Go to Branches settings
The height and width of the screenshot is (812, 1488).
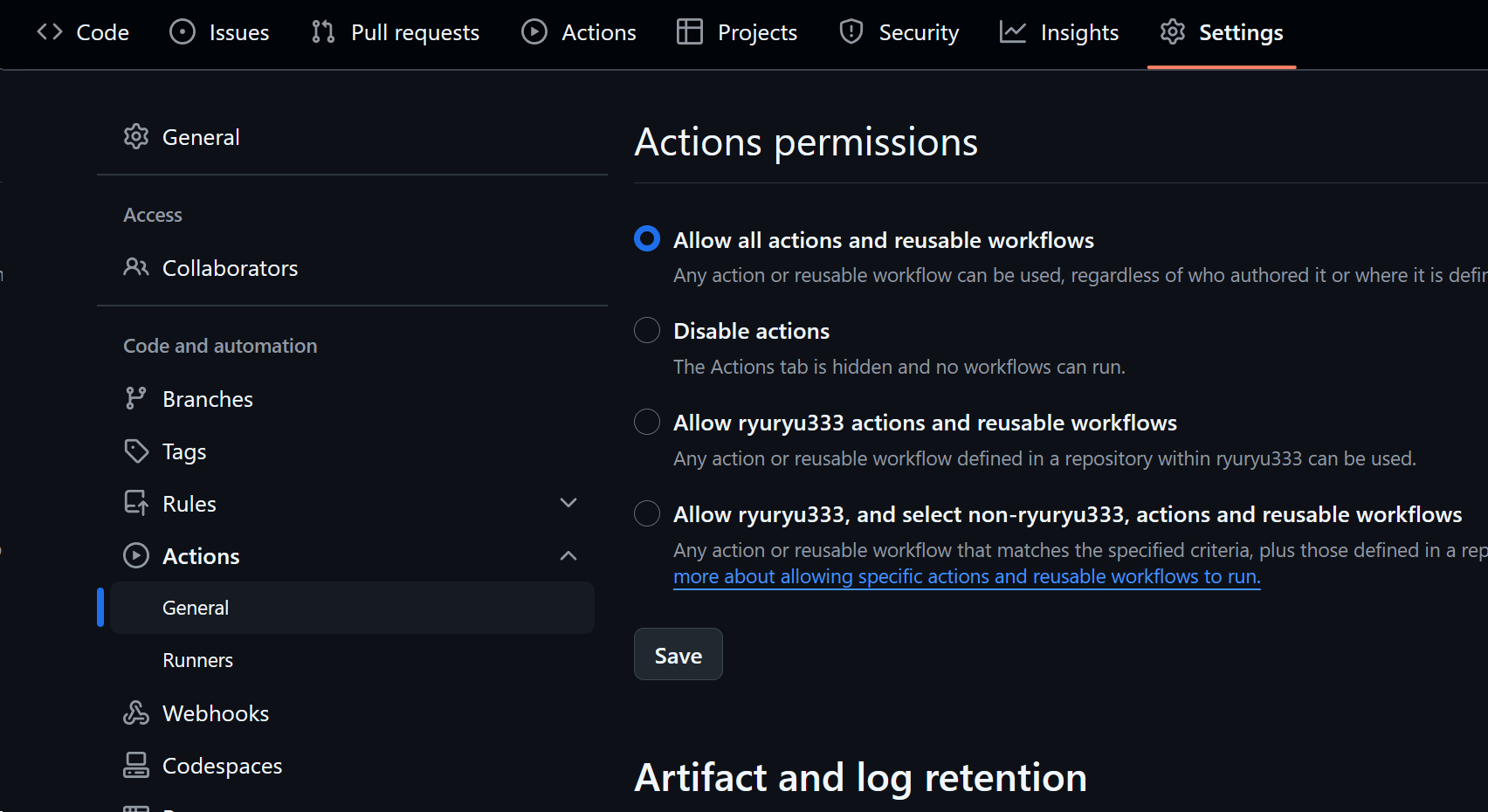click(353, 398)
